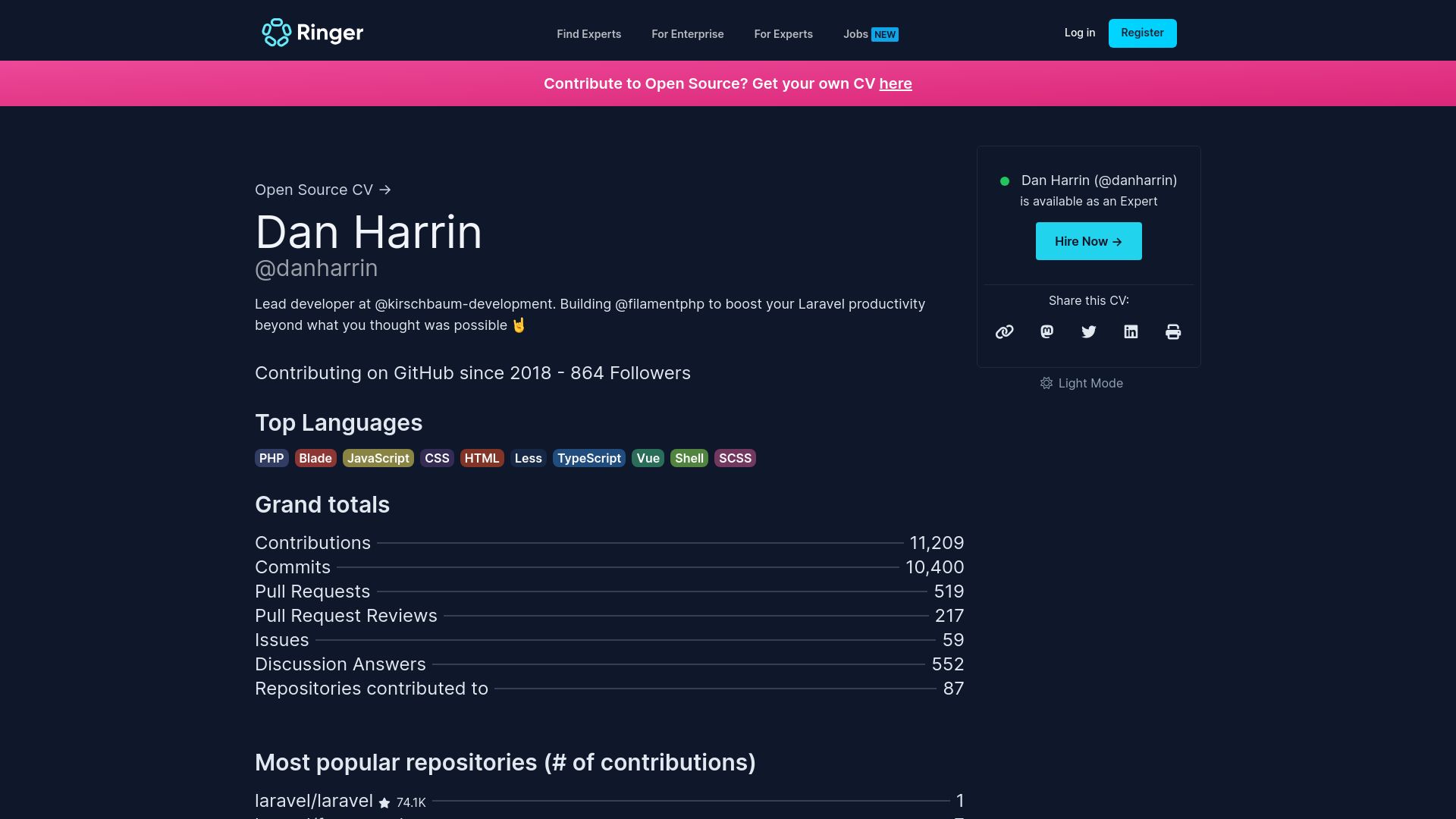Share this CV on Mastodon

tap(1046, 331)
